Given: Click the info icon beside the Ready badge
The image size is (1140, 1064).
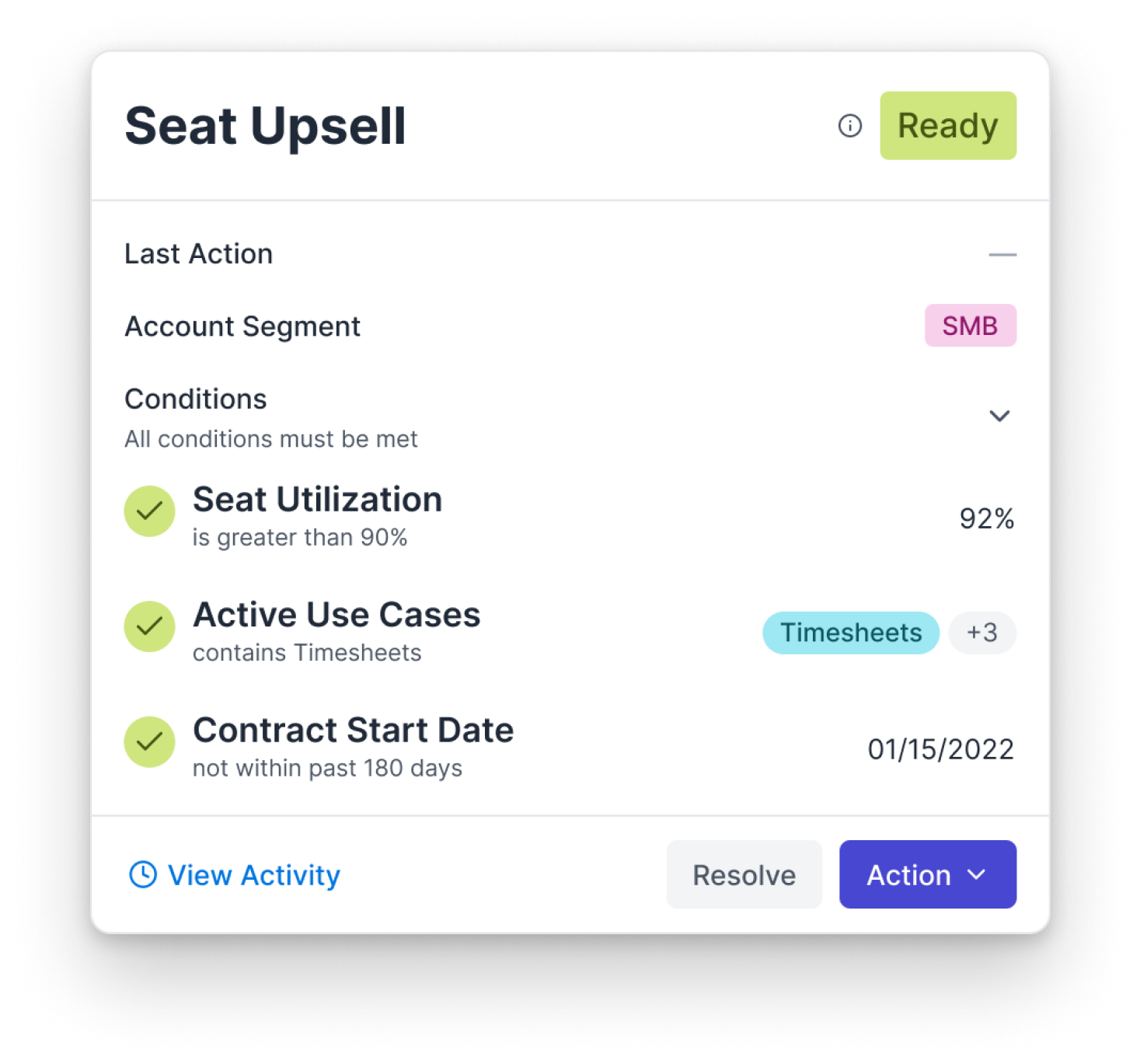Looking at the screenshot, I should pos(849,126).
